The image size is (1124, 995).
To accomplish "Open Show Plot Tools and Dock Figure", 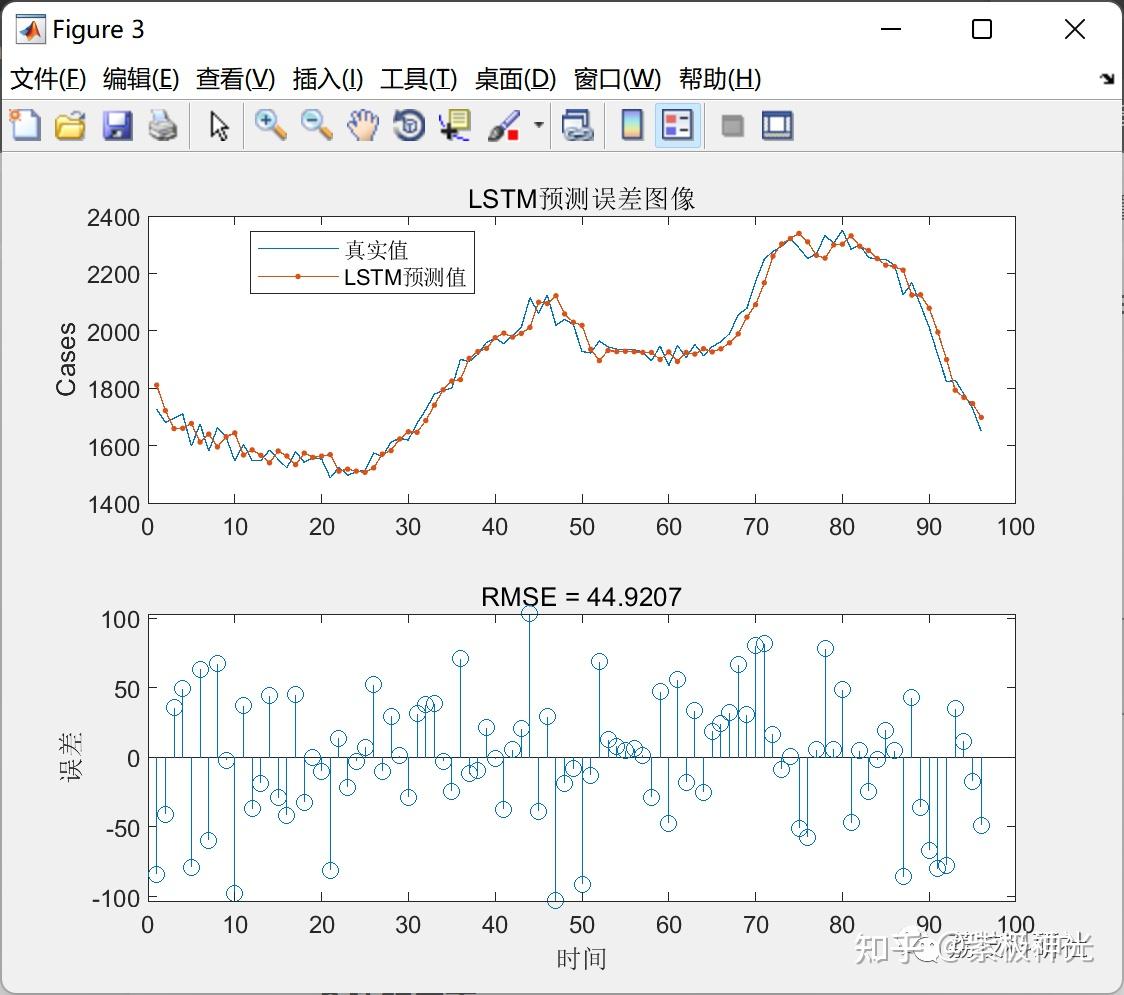I will 778,125.
